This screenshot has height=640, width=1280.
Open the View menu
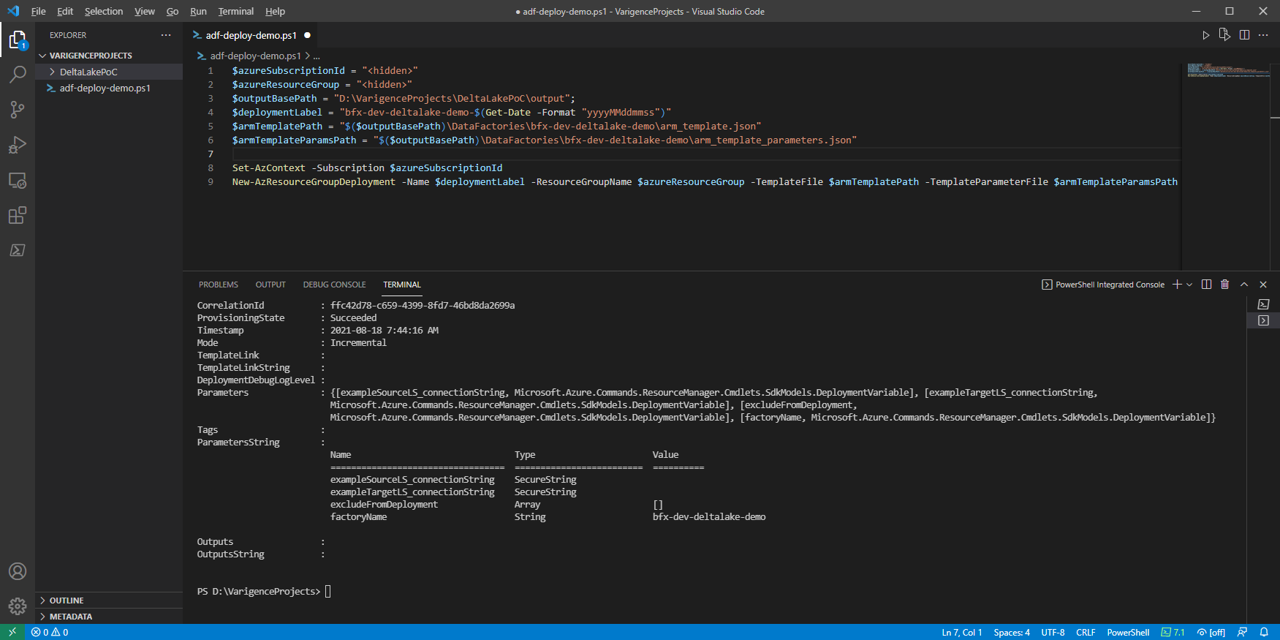click(x=144, y=11)
